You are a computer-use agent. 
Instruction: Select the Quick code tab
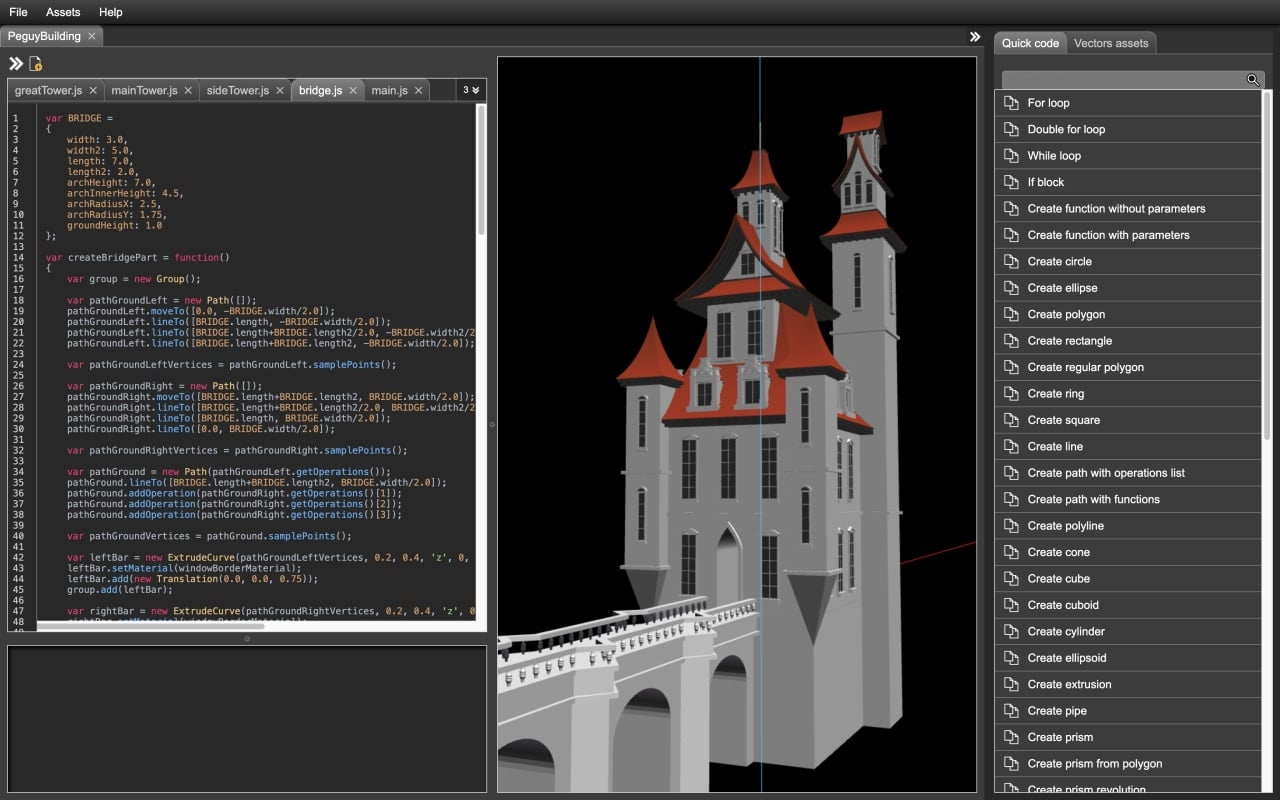[x=1030, y=43]
